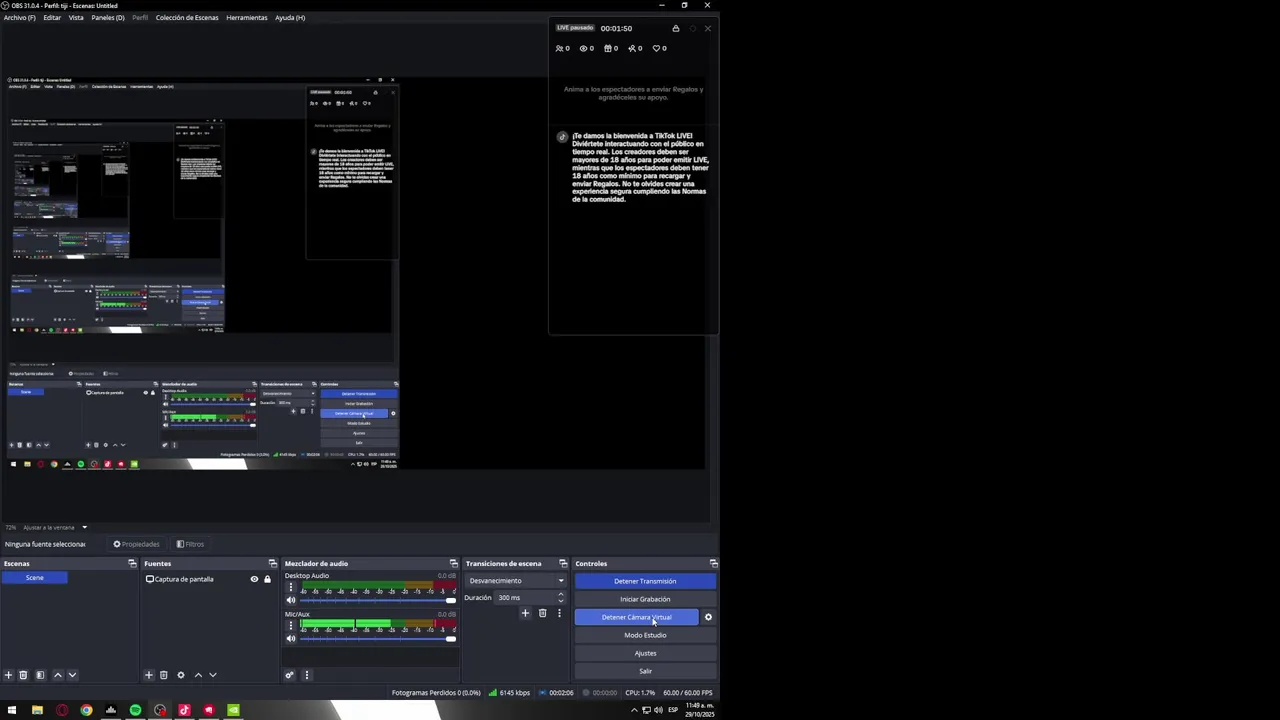Open audio mixer menu dots at the panel bottom
This screenshot has height=720, width=1280.
coord(307,675)
